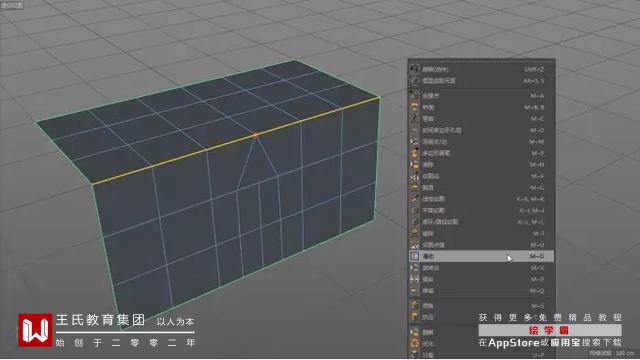Screen dimensions: 640x360
Task: Click the orange highlighted edge of the box
Action: pos(236,141)
